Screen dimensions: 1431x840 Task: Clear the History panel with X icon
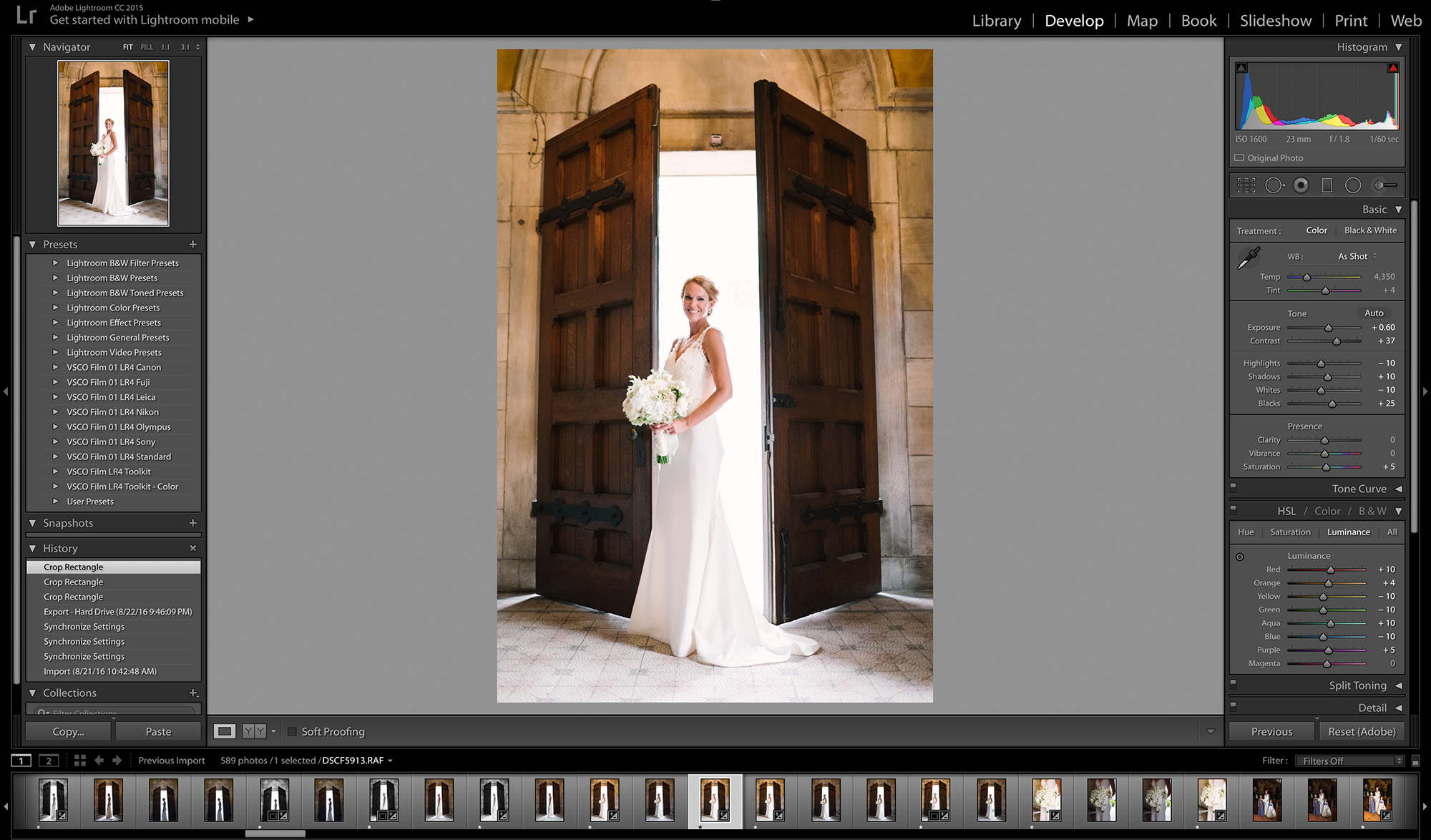192,548
